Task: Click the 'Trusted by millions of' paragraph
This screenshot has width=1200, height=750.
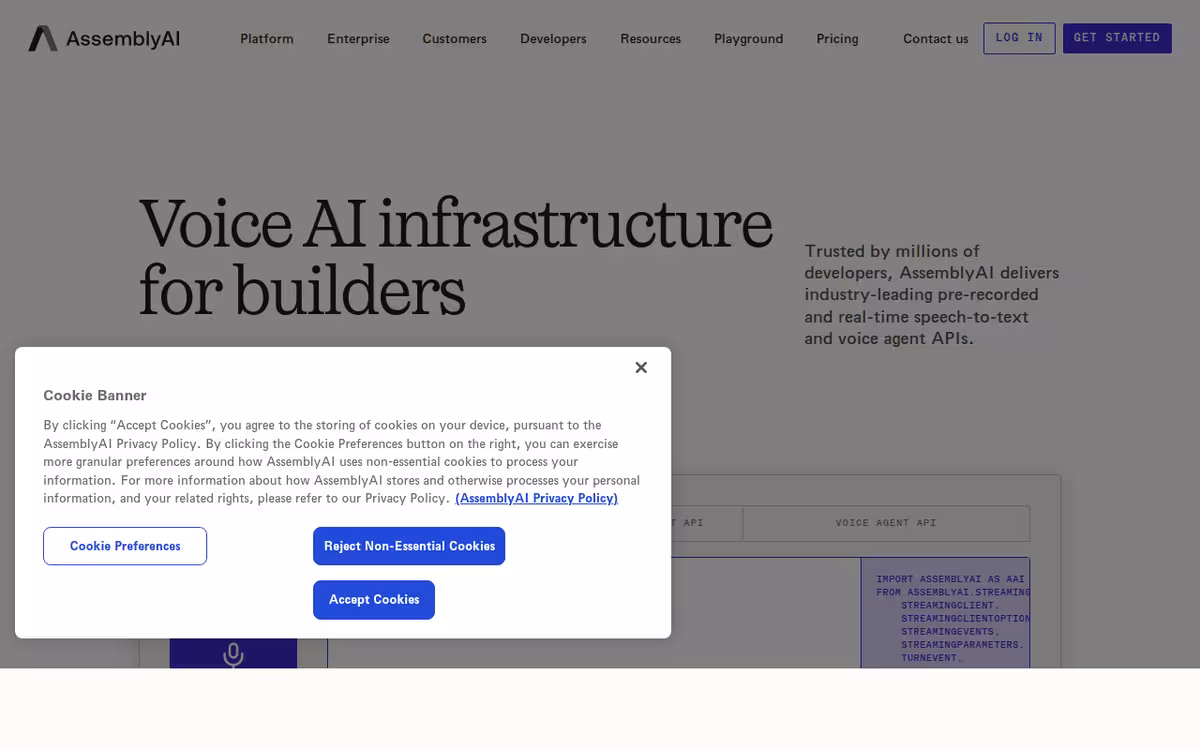Action: coord(932,294)
